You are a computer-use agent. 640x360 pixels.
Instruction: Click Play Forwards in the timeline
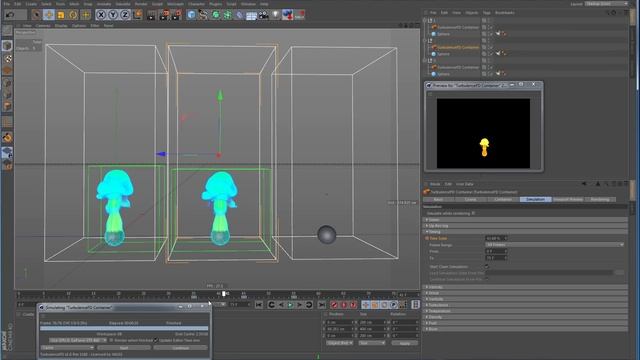click(290, 305)
